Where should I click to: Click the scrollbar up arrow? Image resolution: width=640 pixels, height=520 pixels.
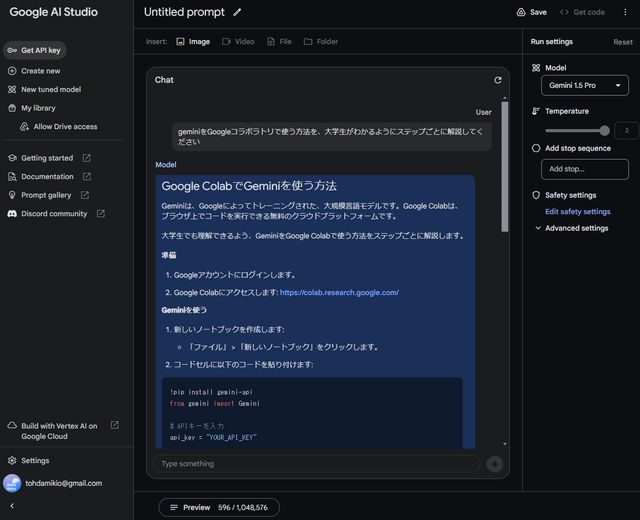click(x=505, y=98)
